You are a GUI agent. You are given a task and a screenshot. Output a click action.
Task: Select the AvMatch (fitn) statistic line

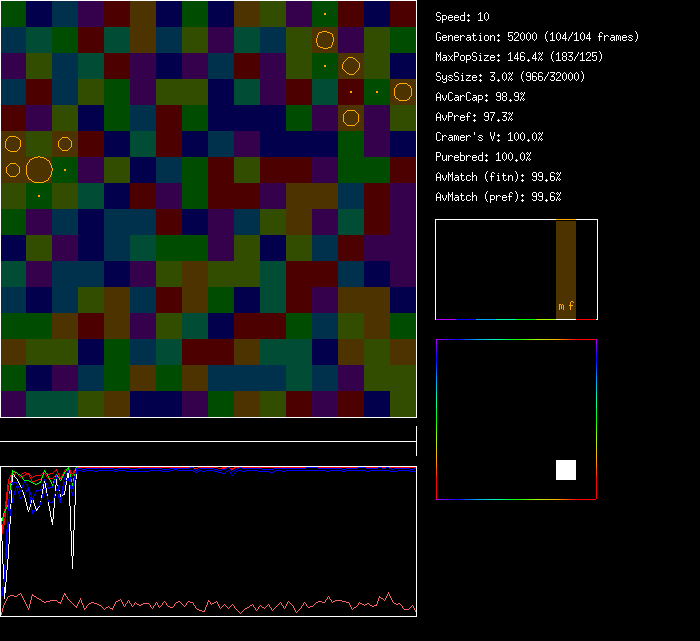[x=498, y=177]
